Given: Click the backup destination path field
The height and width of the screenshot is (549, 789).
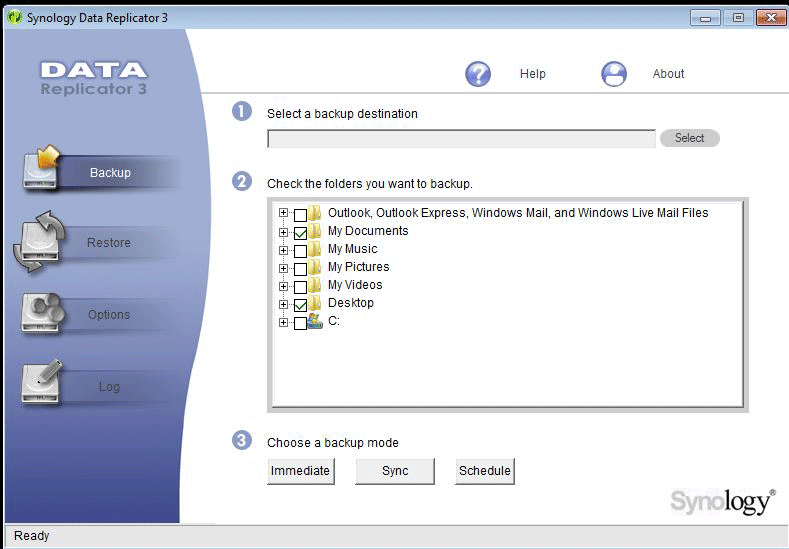Looking at the screenshot, I should (x=461, y=138).
